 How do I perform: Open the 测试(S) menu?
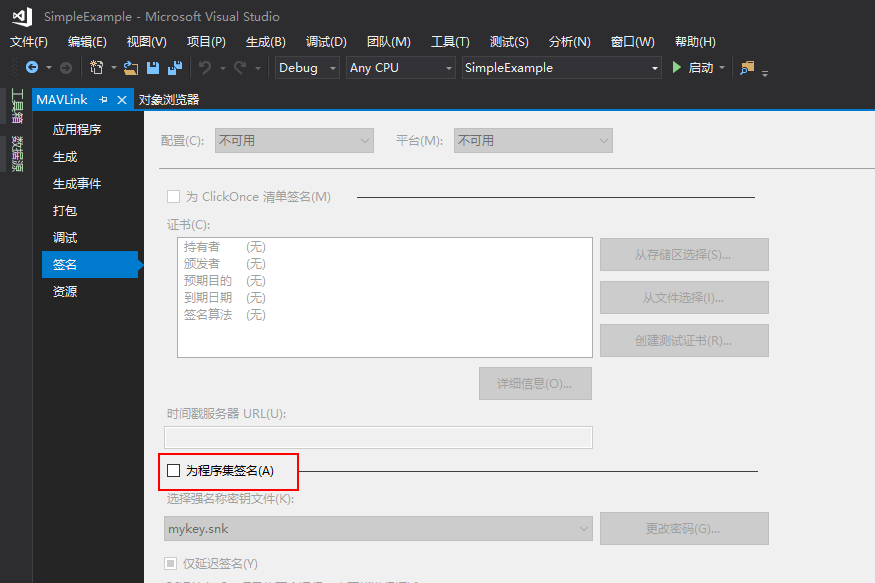[509, 42]
